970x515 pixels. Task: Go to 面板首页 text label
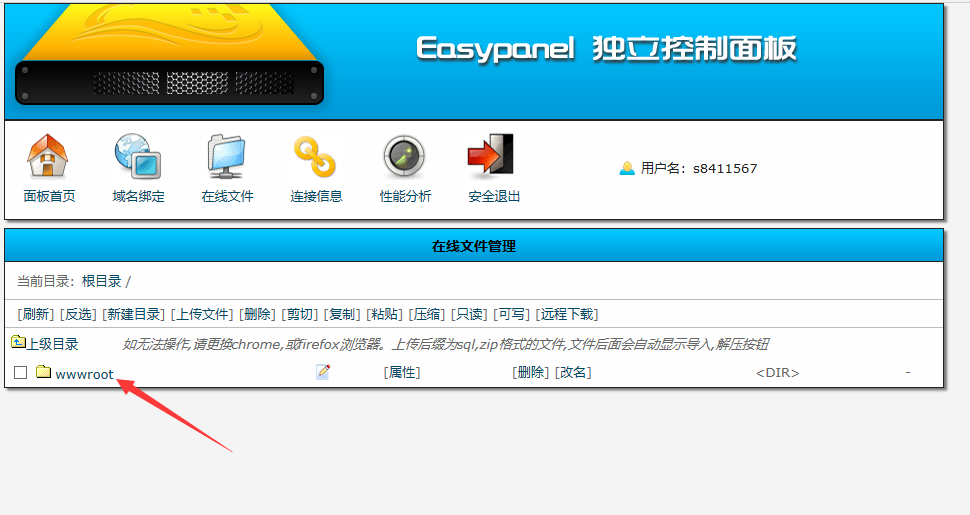[x=49, y=196]
